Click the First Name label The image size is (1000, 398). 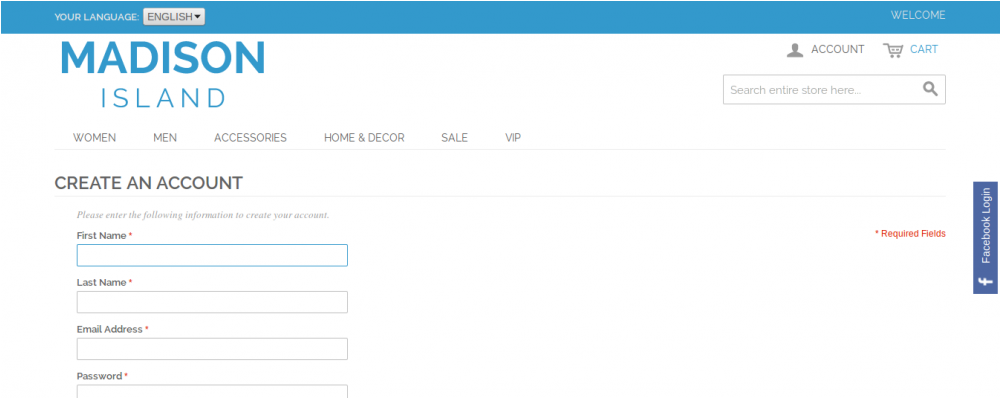click(x=101, y=235)
